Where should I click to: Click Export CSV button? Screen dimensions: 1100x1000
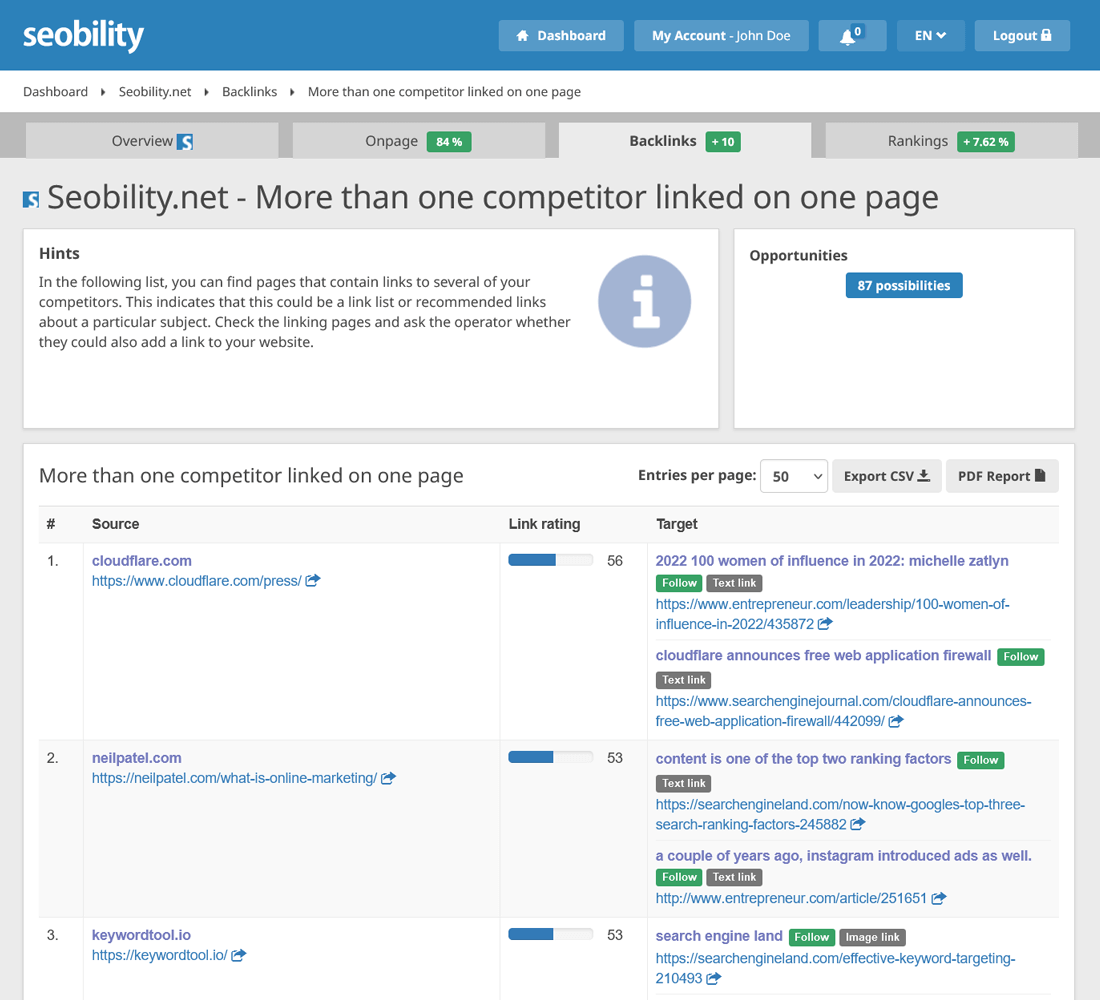coord(886,476)
